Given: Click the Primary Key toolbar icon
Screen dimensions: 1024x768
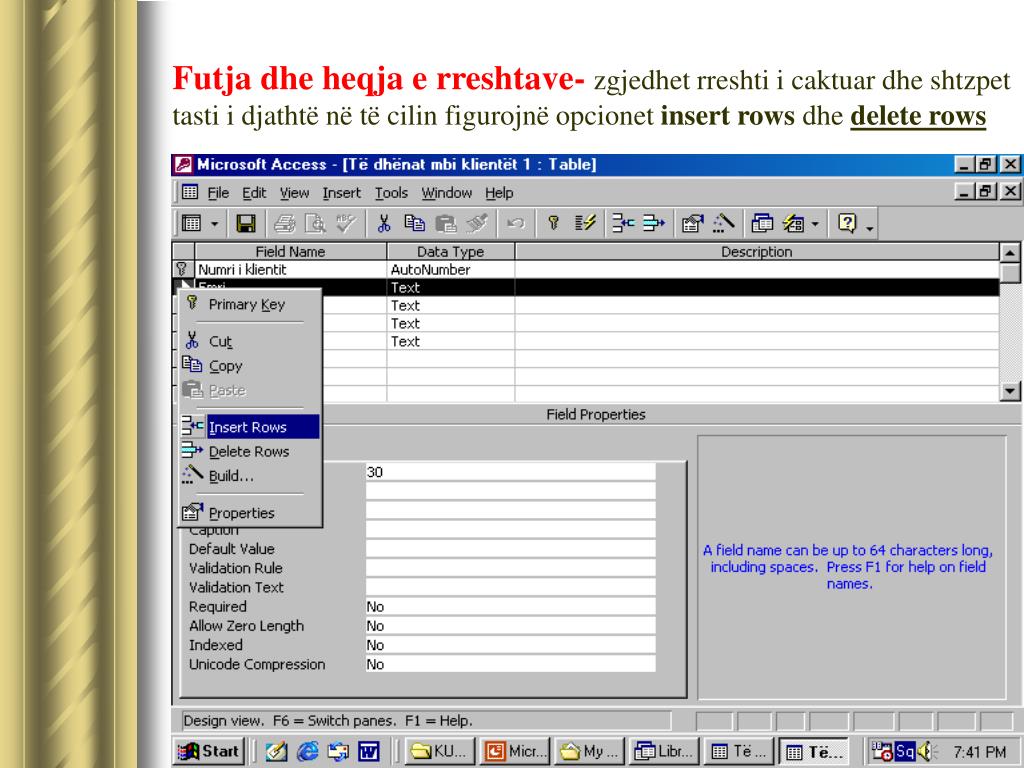Looking at the screenshot, I should 553,224.
